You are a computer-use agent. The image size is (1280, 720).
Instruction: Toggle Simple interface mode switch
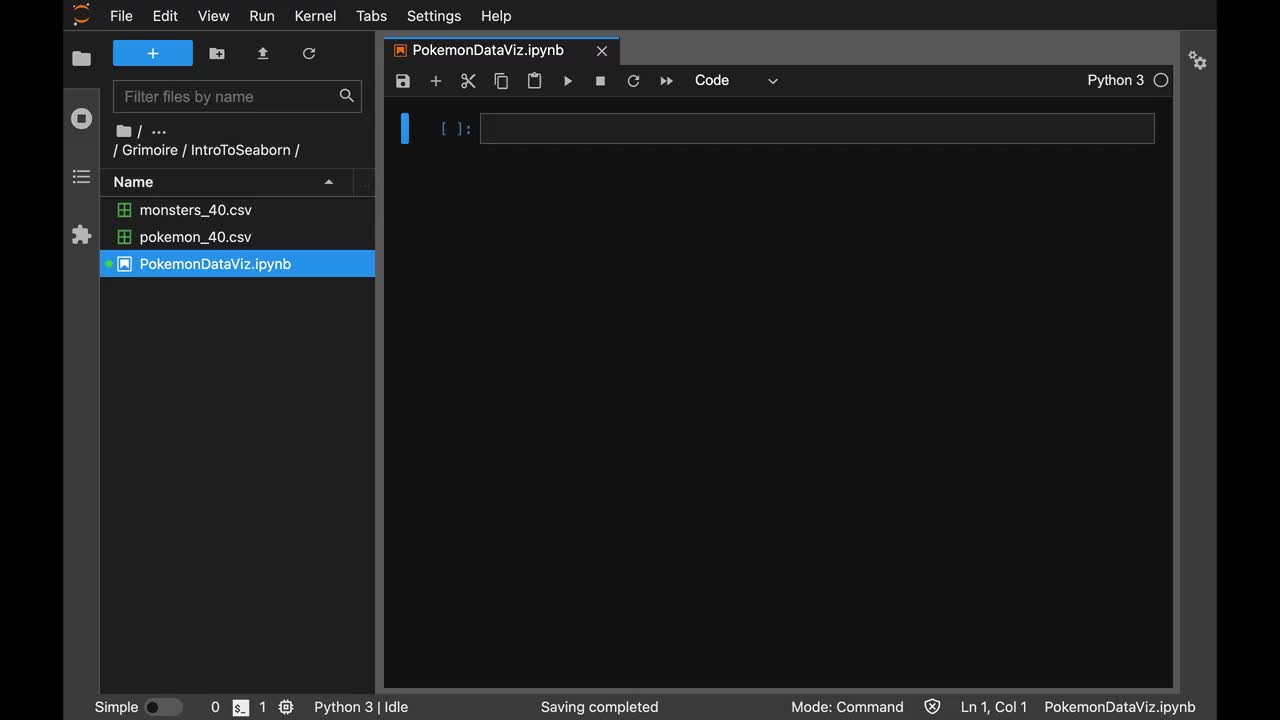(x=164, y=707)
